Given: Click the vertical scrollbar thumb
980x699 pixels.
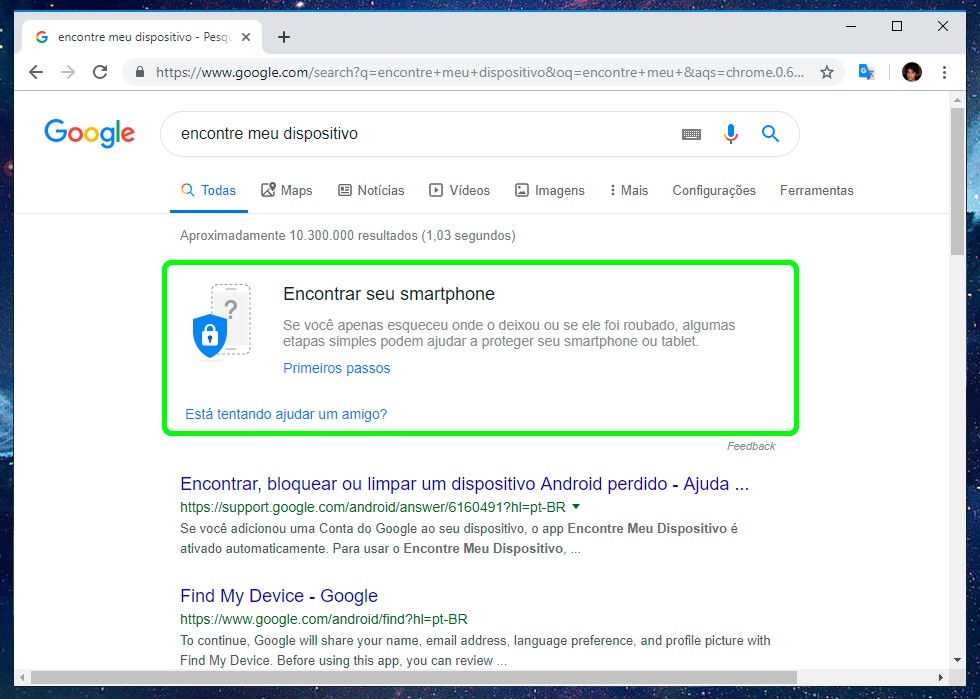Looking at the screenshot, I should (958, 181).
